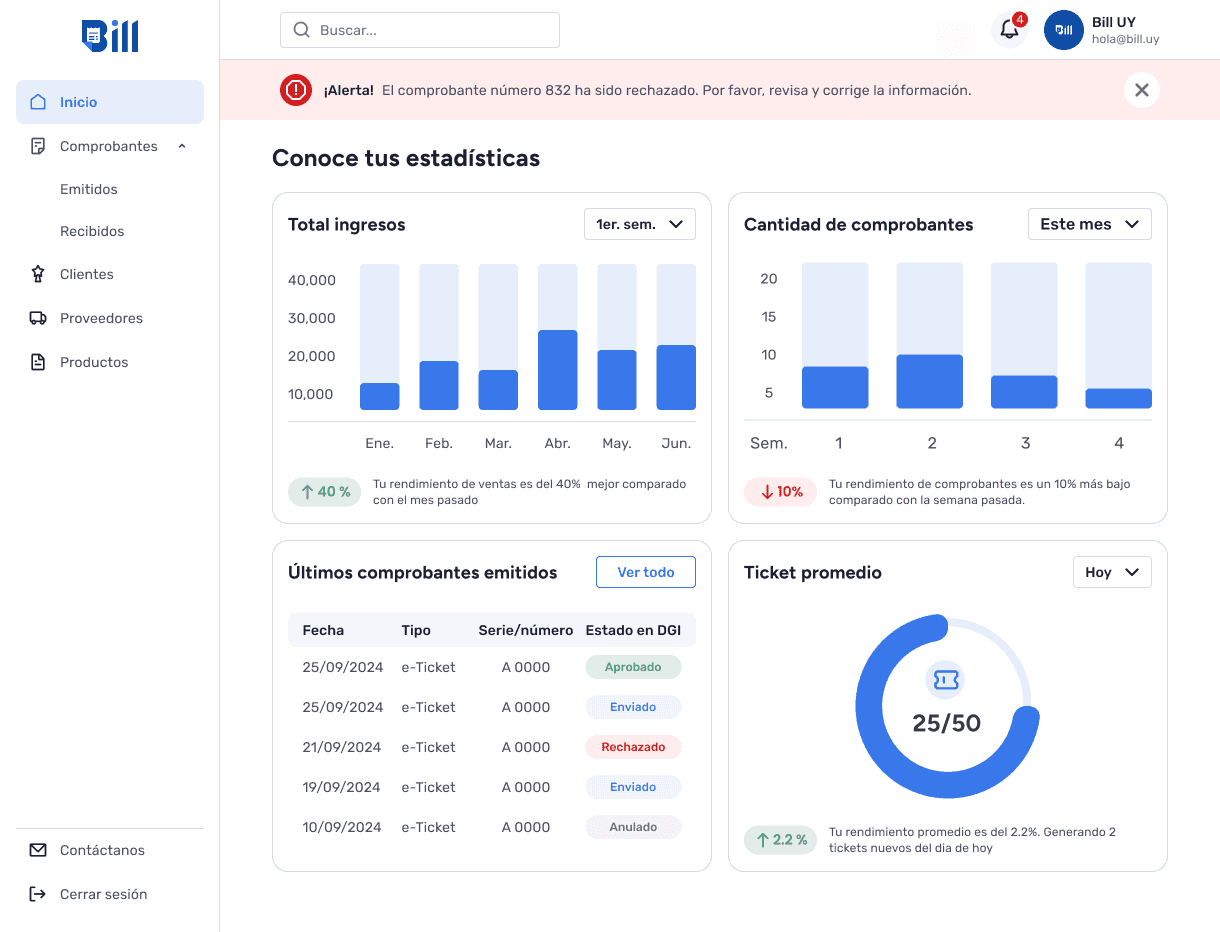Click the search magnifier icon

tap(301, 30)
